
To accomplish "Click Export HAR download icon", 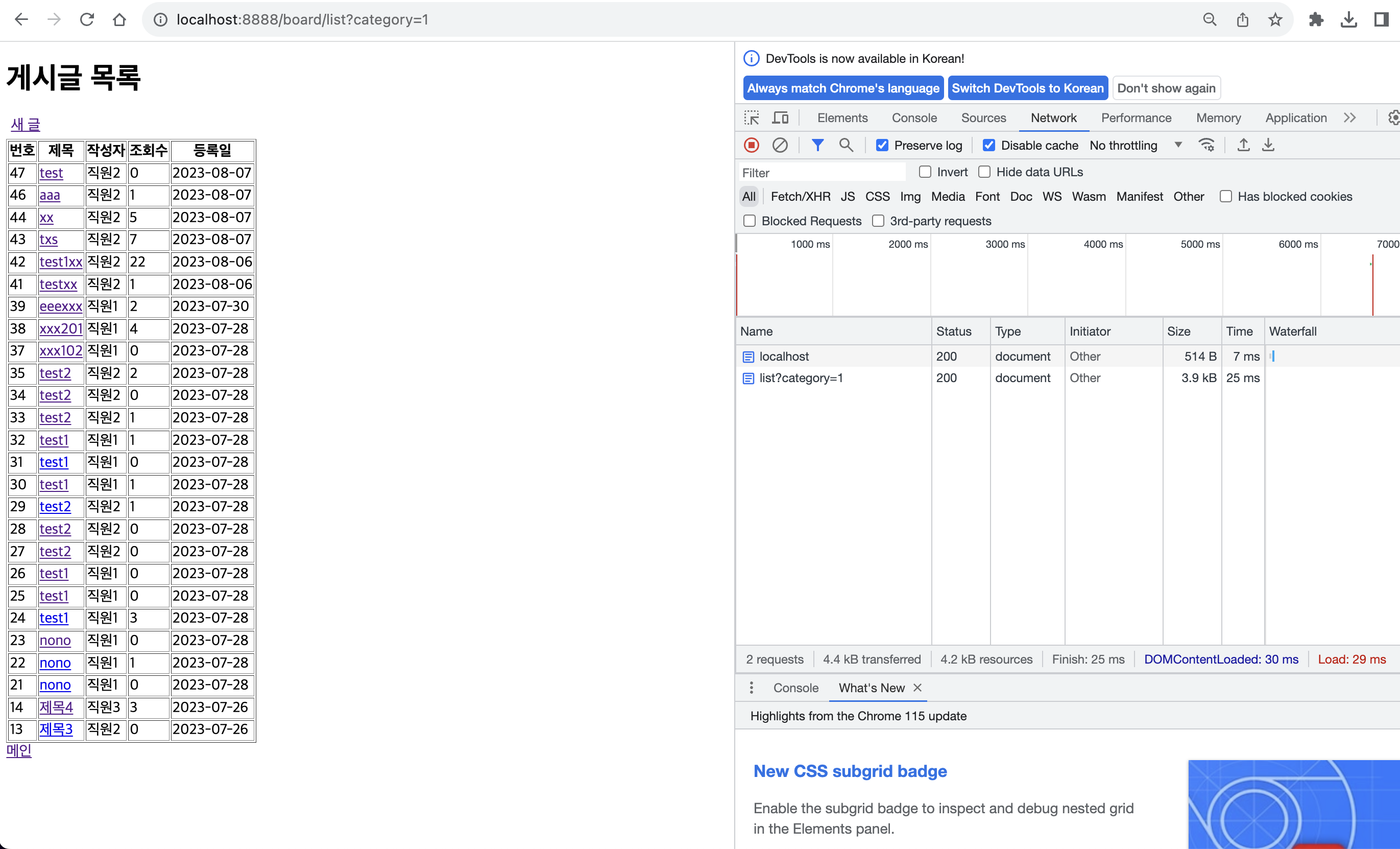I will [1268, 145].
